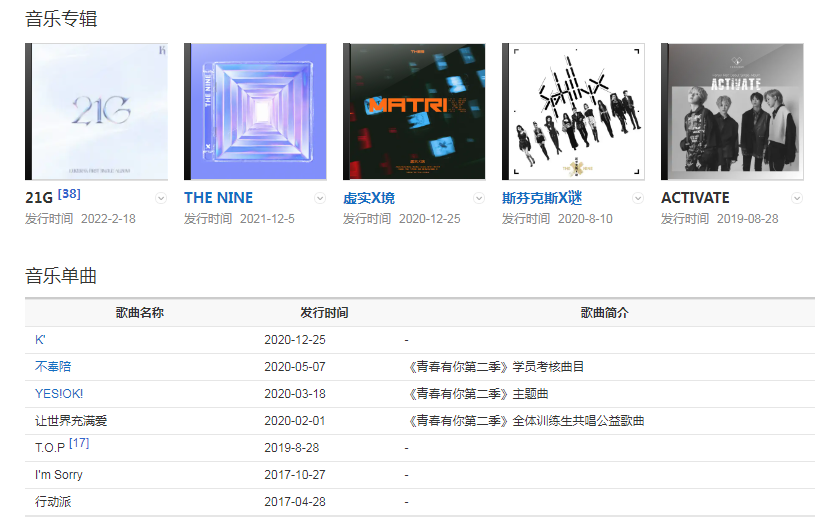This screenshot has width=826, height=518.
Task: Click the 歌曲名称 column header
Action: coord(140,313)
